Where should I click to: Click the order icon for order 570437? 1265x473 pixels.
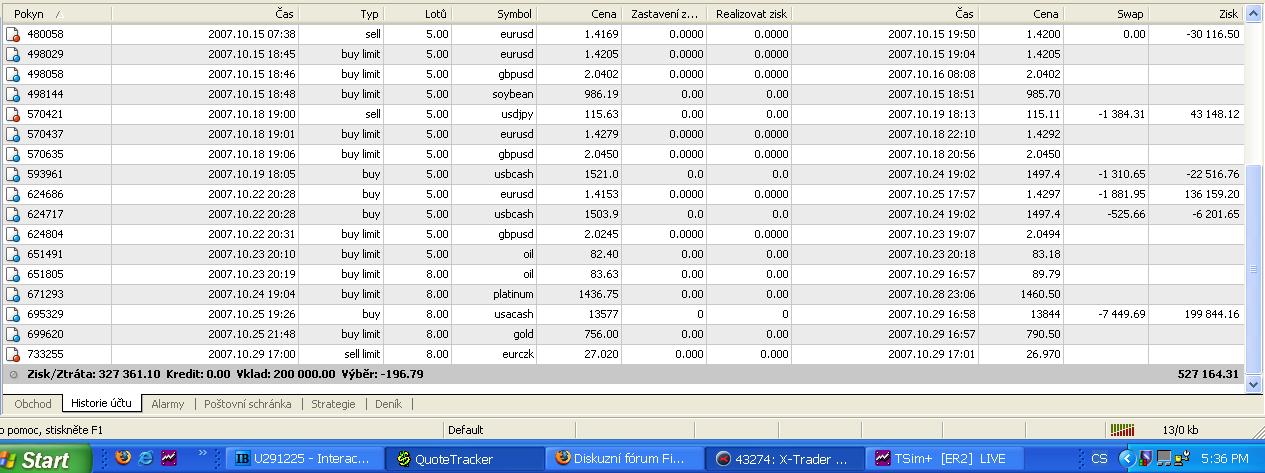pos(13,134)
